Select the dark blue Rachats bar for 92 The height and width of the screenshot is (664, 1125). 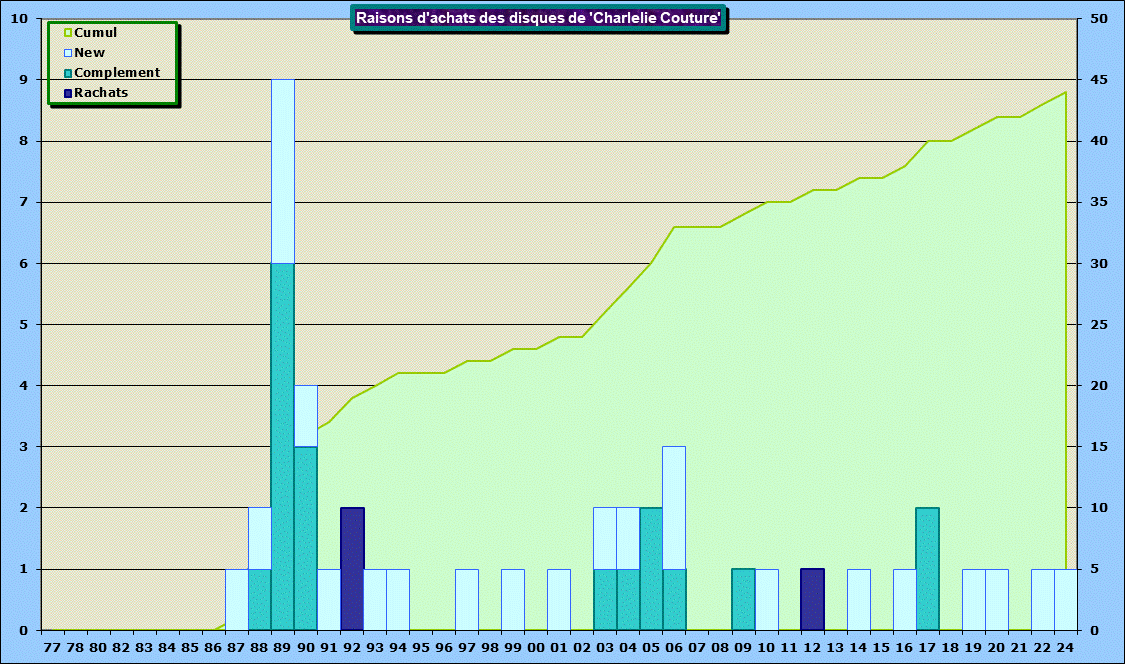pos(352,569)
